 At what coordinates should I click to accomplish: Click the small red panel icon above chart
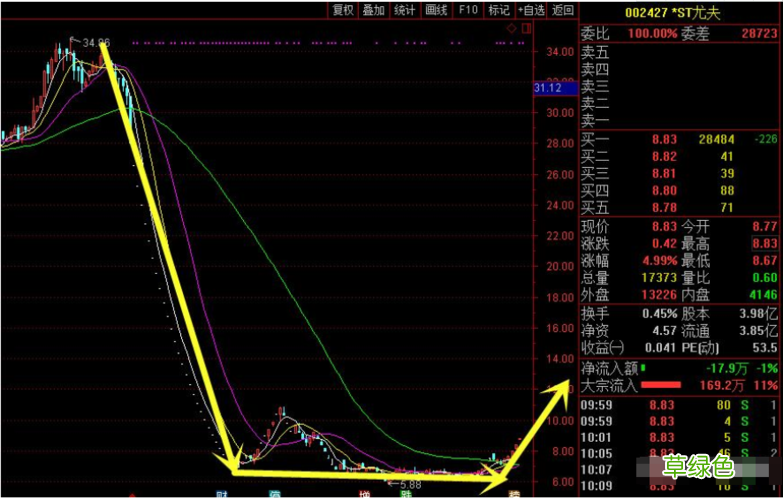(x=521, y=29)
